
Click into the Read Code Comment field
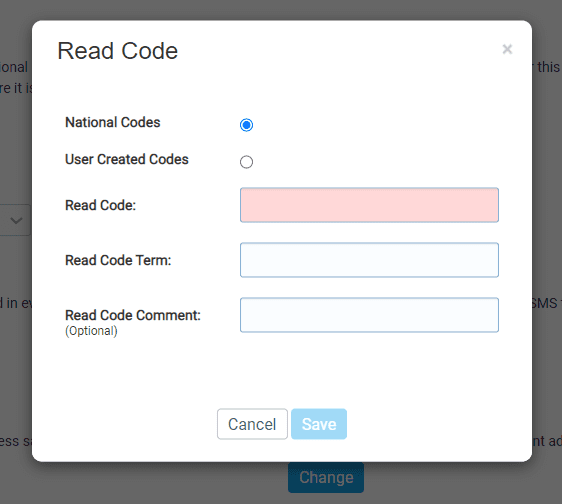(x=369, y=315)
